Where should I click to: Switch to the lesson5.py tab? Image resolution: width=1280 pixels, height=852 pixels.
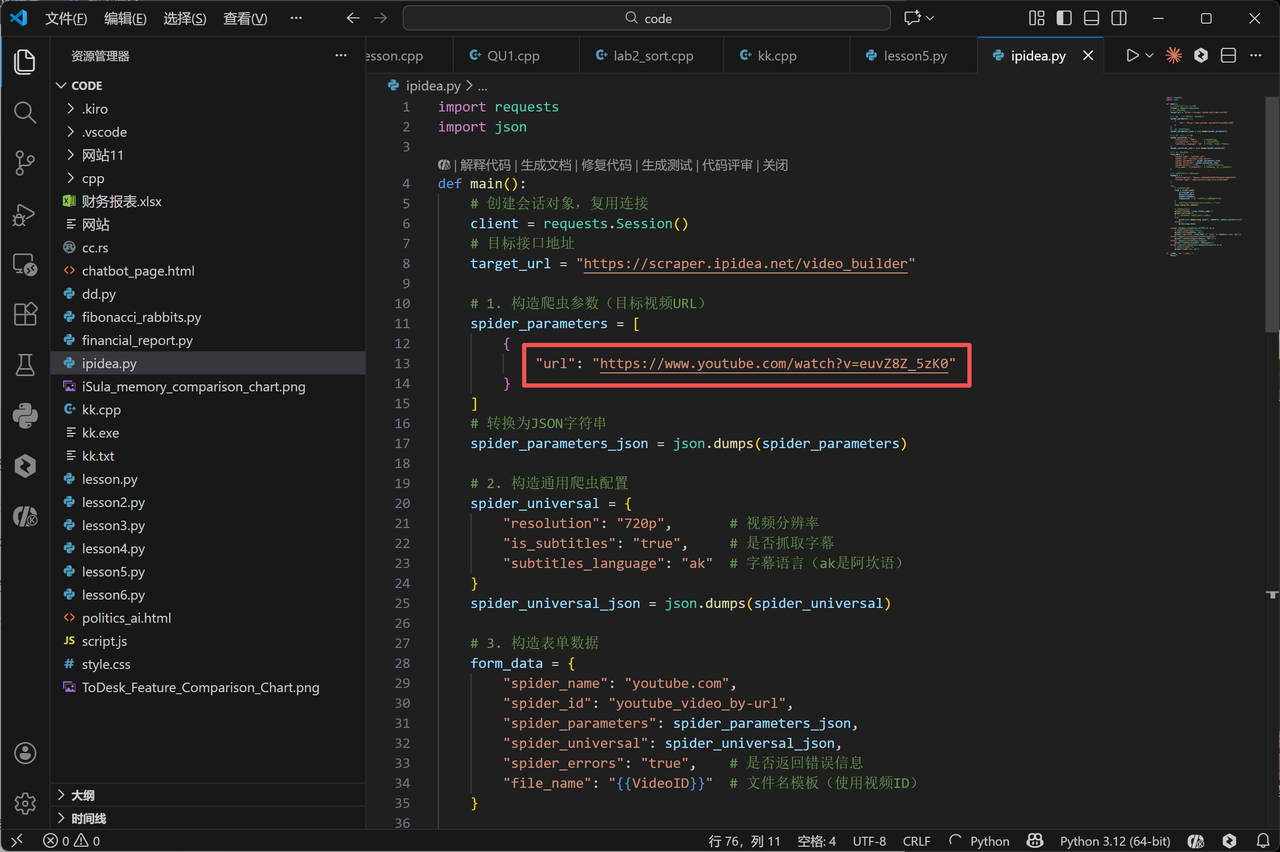point(914,56)
